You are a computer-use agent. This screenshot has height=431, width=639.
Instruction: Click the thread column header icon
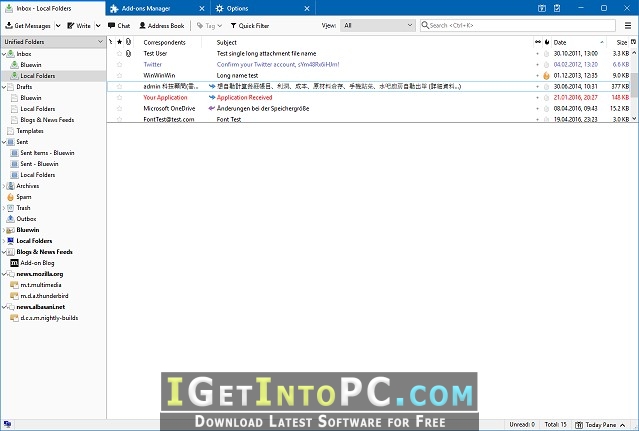pos(111,42)
